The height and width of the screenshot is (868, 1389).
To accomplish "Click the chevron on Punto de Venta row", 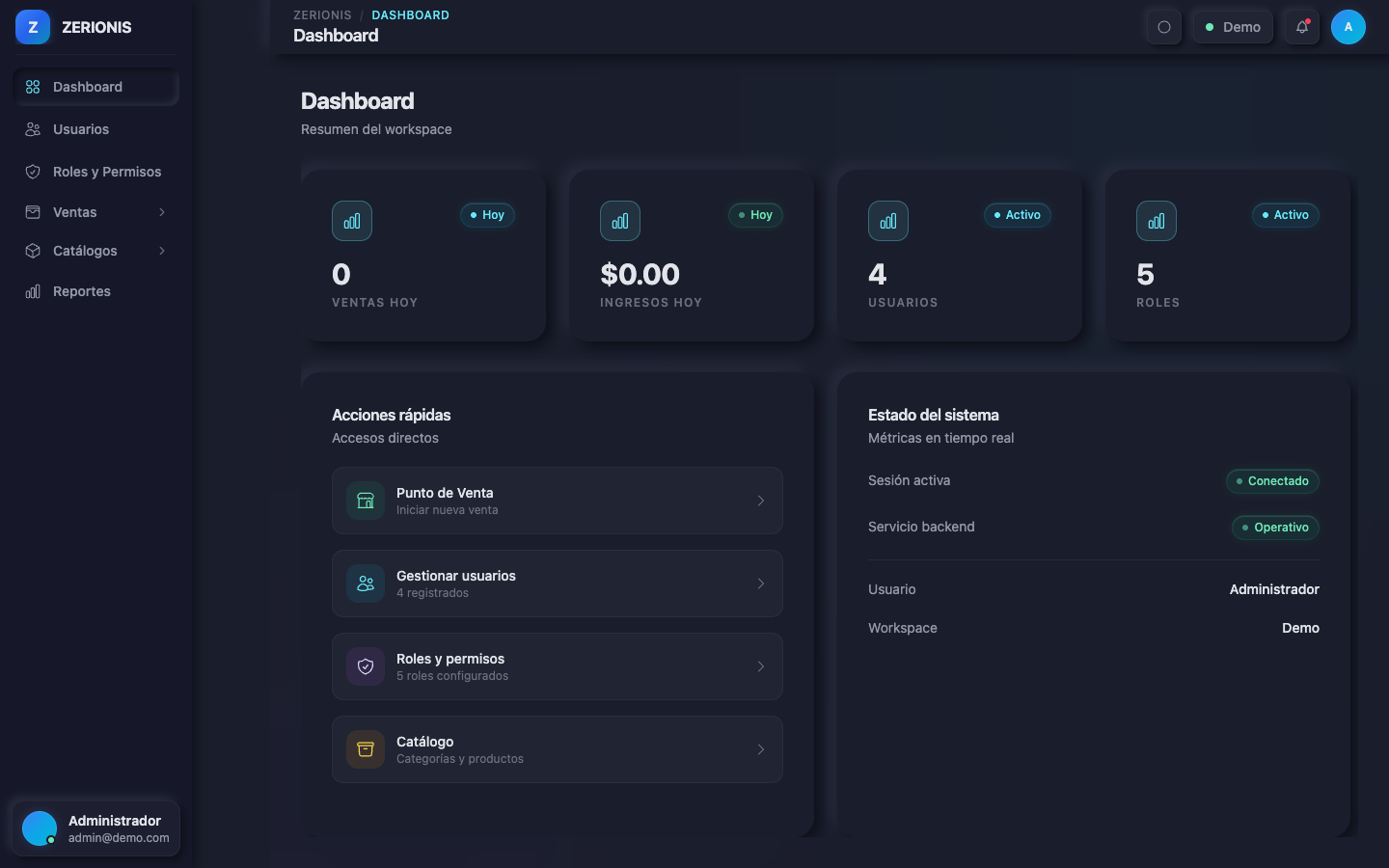I will pos(761,501).
